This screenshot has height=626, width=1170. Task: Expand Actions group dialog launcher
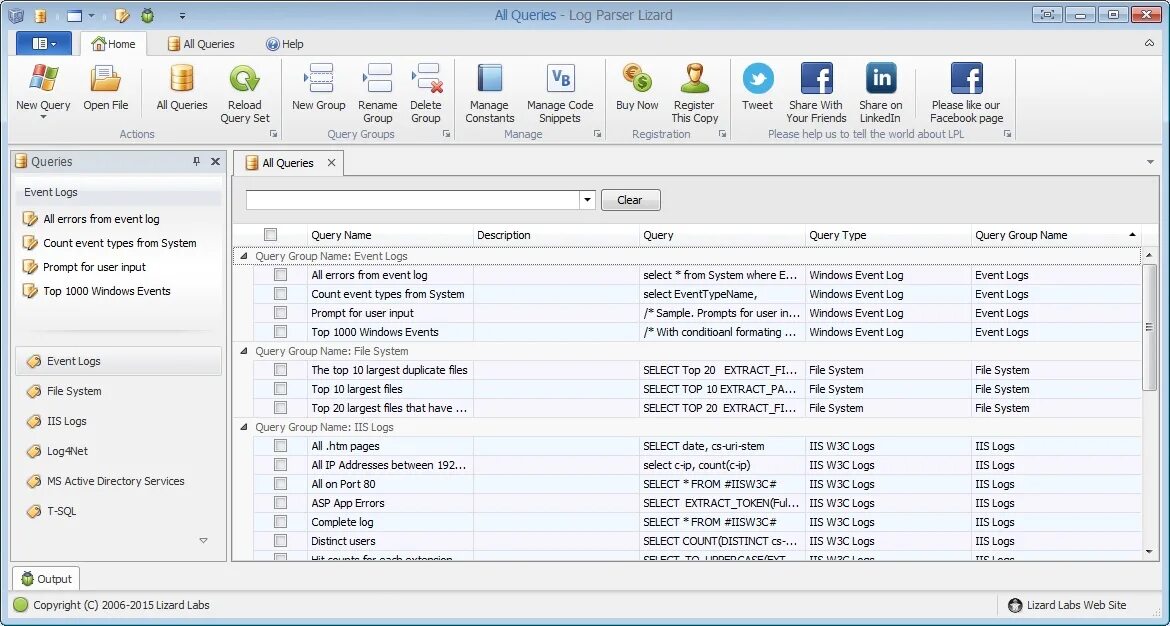pos(273,134)
